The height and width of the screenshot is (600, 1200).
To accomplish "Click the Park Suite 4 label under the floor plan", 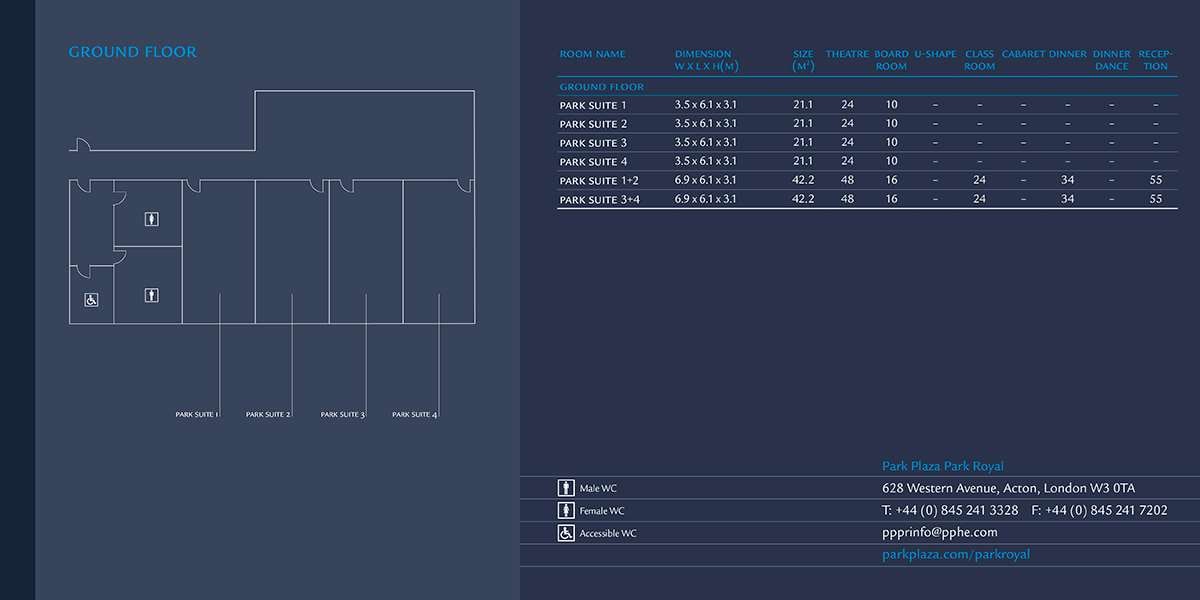I will point(415,414).
